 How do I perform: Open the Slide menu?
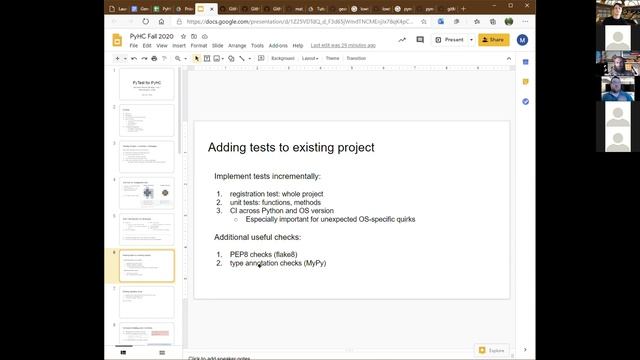tap(218, 46)
